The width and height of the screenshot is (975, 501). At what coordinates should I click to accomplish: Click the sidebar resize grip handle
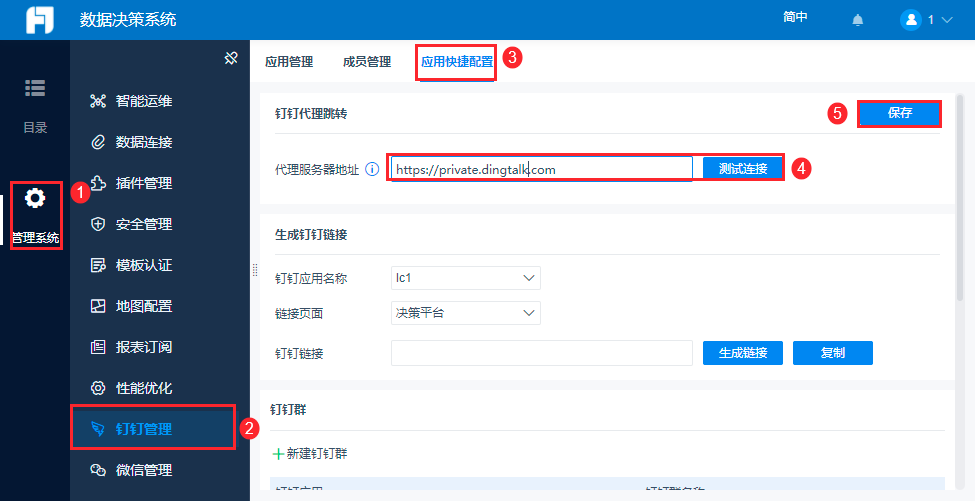click(x=255, y=270)
